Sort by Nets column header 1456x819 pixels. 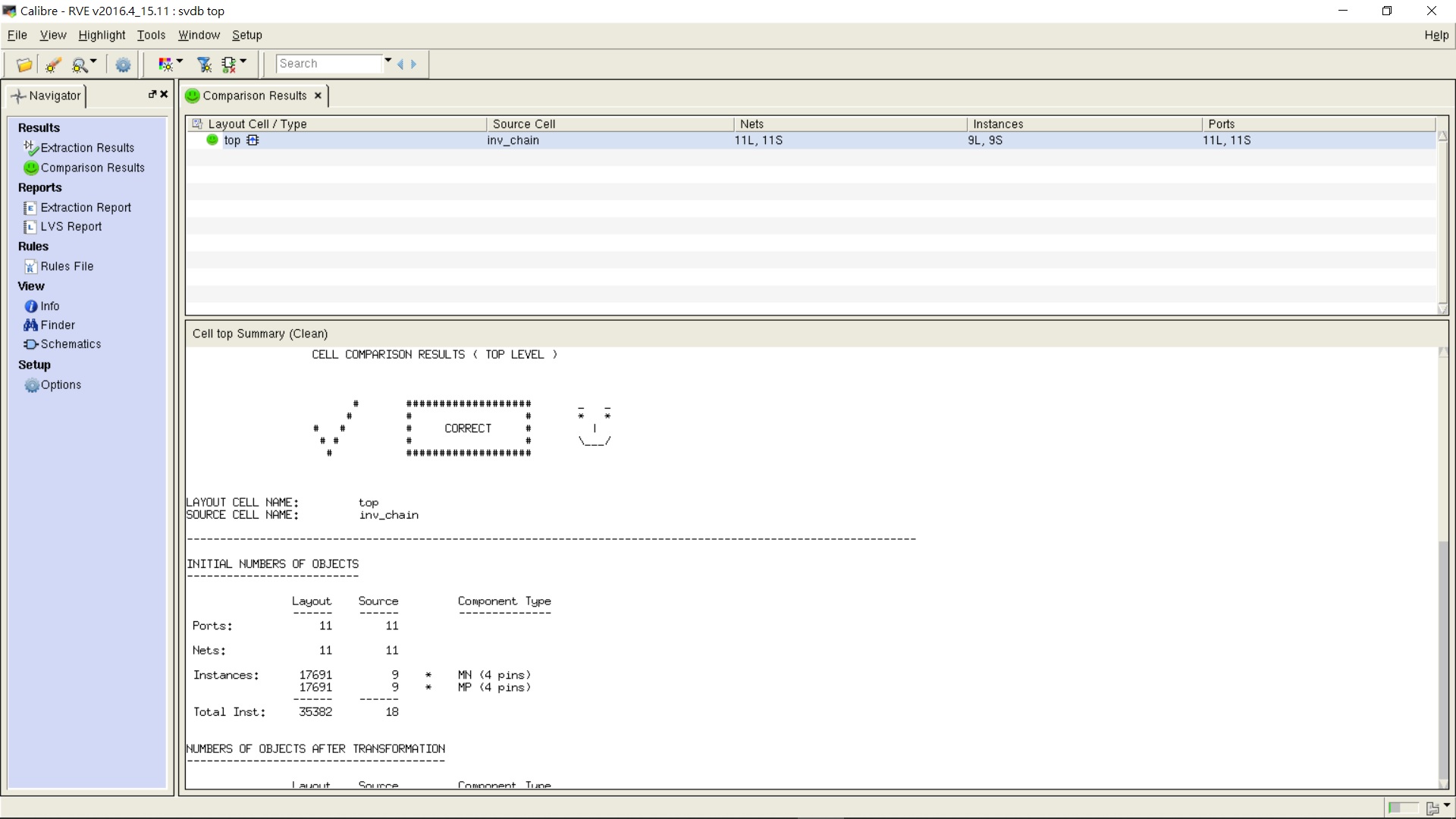pyautogui.click(x=850, y=124)
